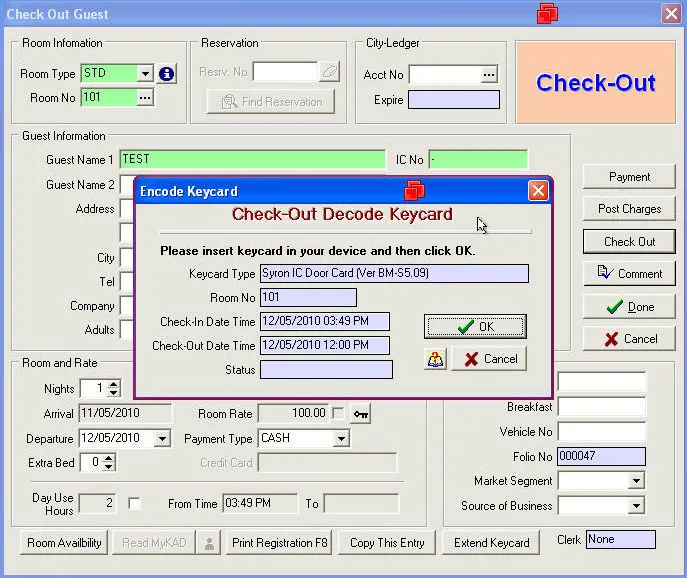Click Extend Keycard button
Image resolution: width=687 pixels, height=578 pixels.
(491, 543)
